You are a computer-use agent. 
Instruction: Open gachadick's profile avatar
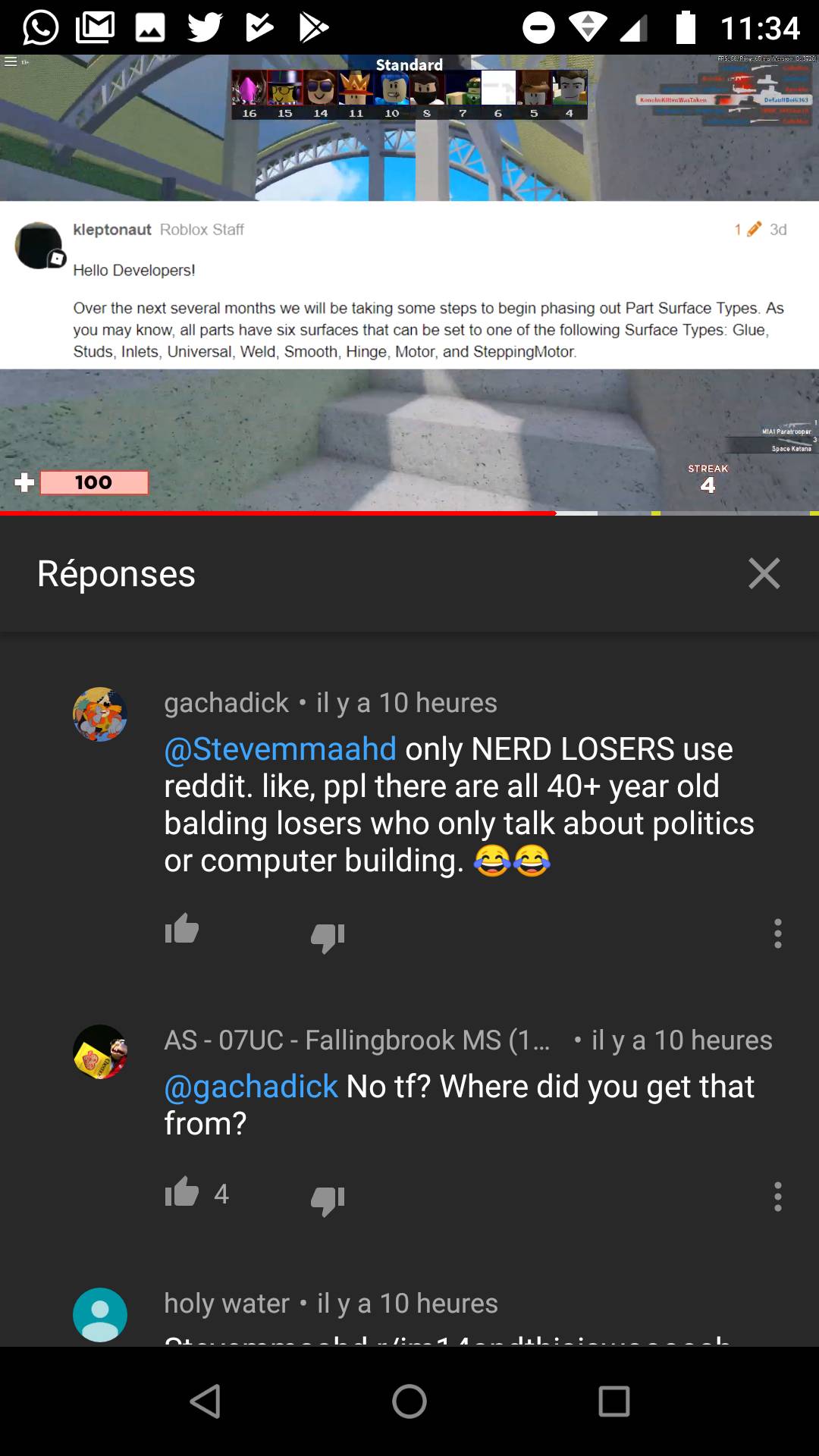point(100,714)
